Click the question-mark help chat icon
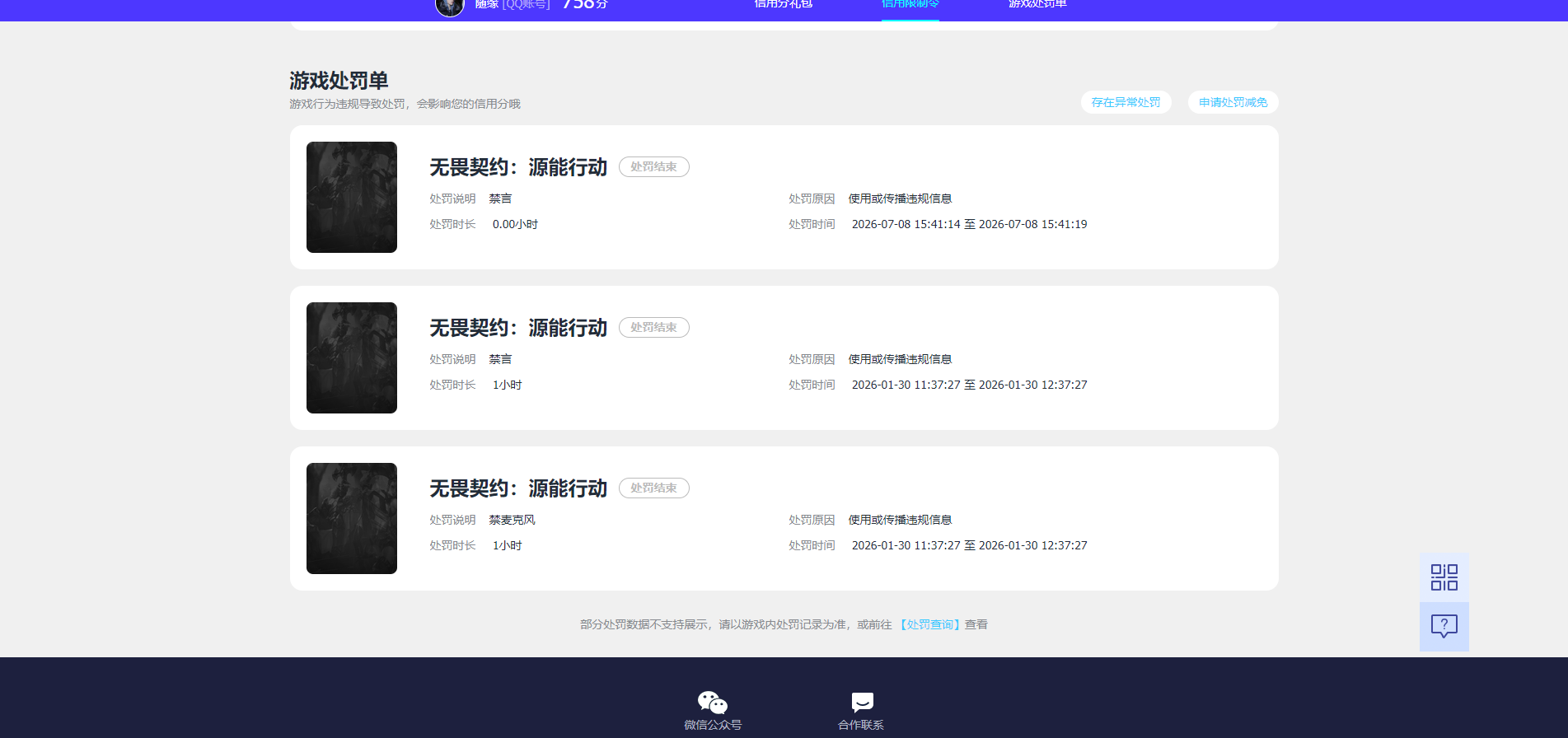 [x=1444, y=627]
